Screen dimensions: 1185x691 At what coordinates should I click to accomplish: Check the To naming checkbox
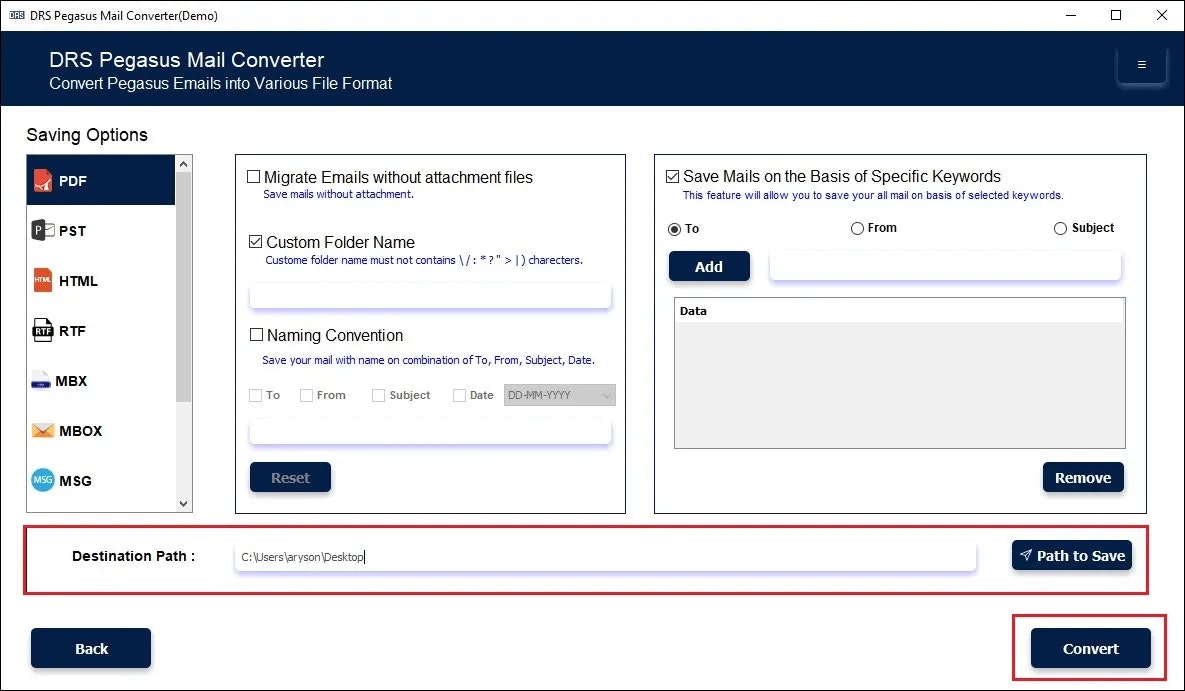255,395
